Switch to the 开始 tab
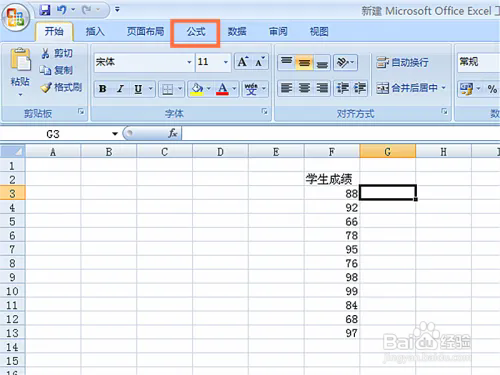Screen dimensions: 500x375 54,32
